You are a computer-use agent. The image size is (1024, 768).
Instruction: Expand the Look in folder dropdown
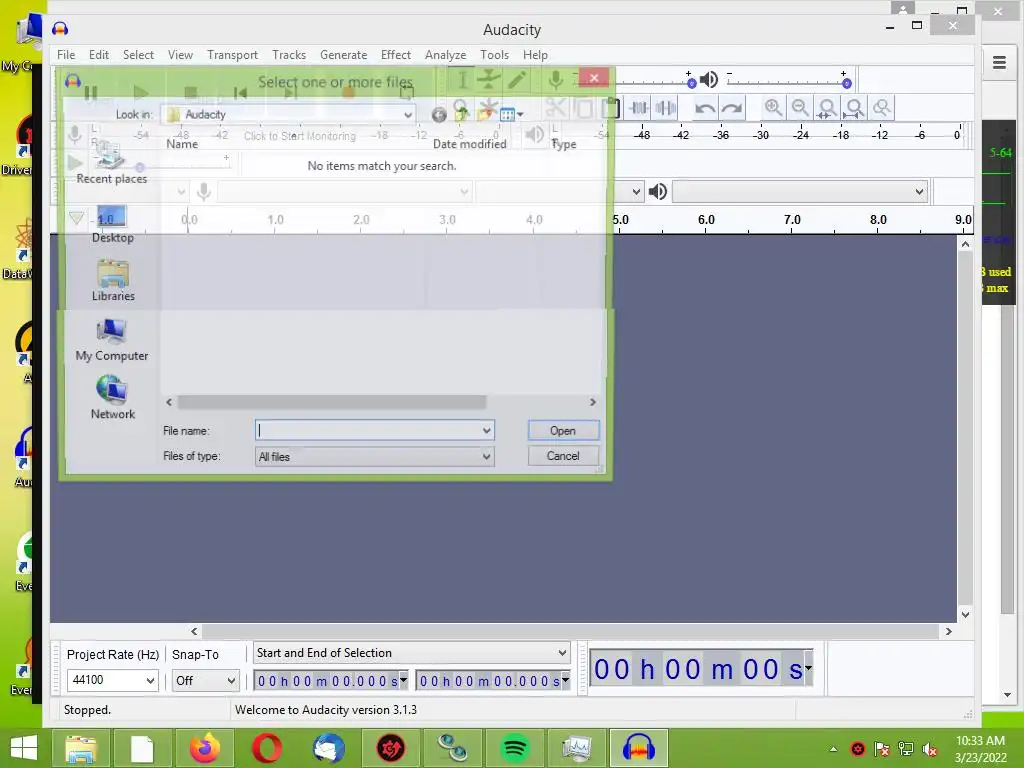tap(408, 115)
